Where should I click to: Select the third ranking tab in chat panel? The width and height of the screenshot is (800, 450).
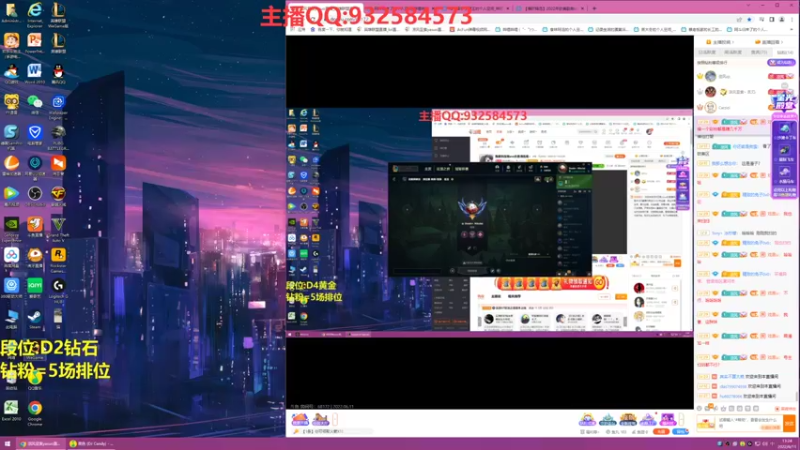pyautogui.click(x=759, y=52)
